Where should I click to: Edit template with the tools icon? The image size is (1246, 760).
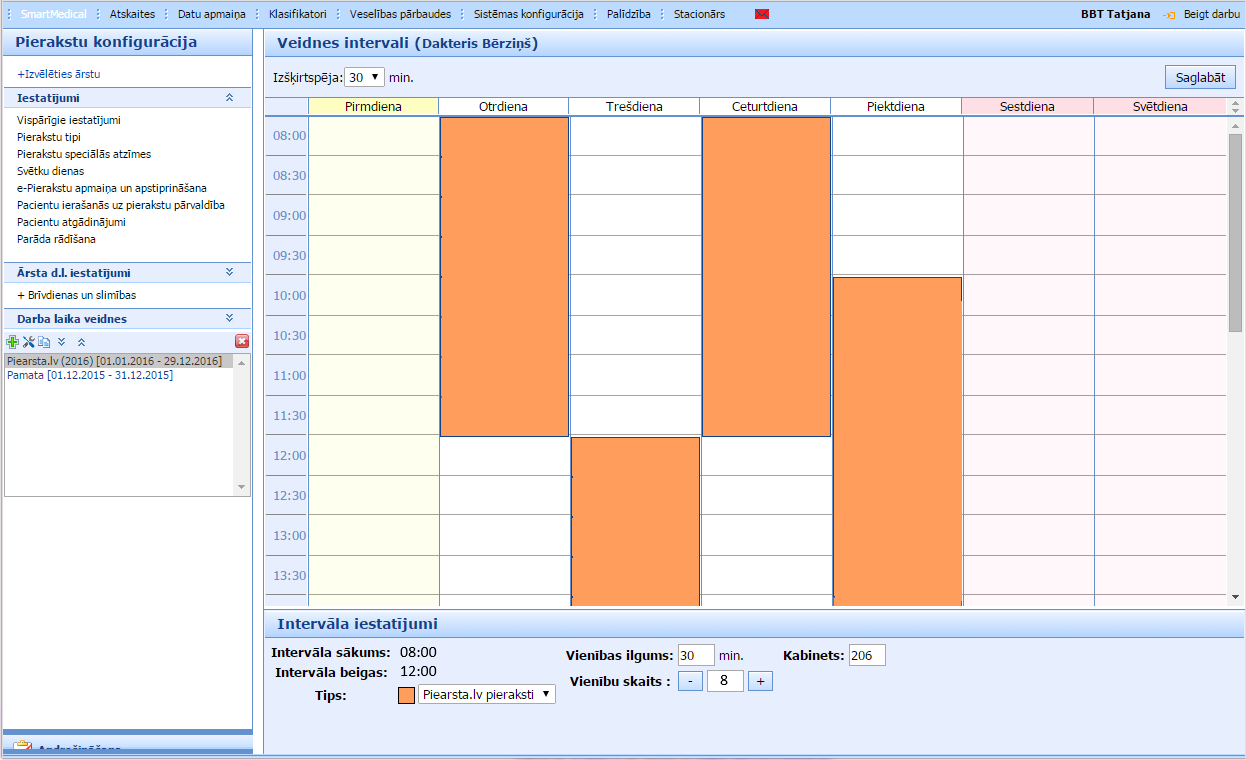click(x=28, y=342)
